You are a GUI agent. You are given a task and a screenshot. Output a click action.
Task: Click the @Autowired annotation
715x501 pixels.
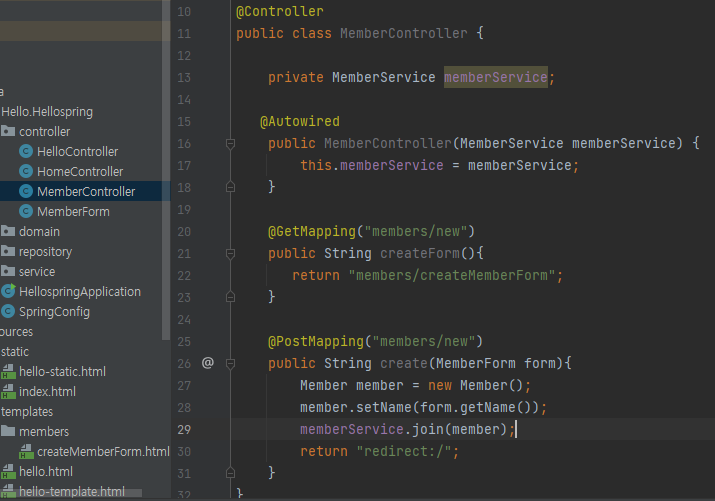pos(300,122)
